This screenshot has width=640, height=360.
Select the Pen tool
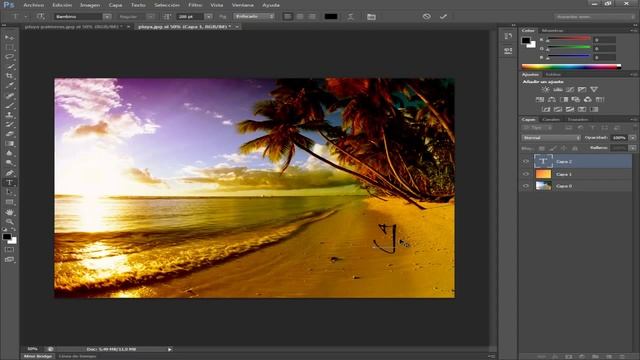click(x=9, y=173)
